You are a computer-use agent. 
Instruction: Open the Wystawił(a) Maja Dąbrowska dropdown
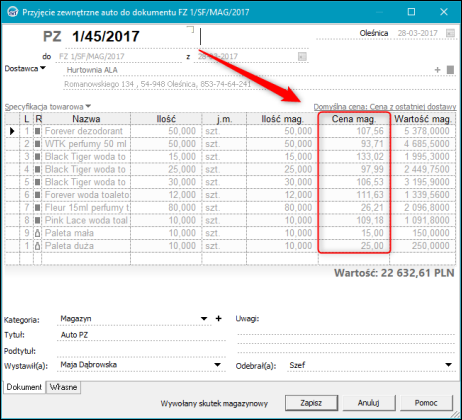click(x=217, y=365)
